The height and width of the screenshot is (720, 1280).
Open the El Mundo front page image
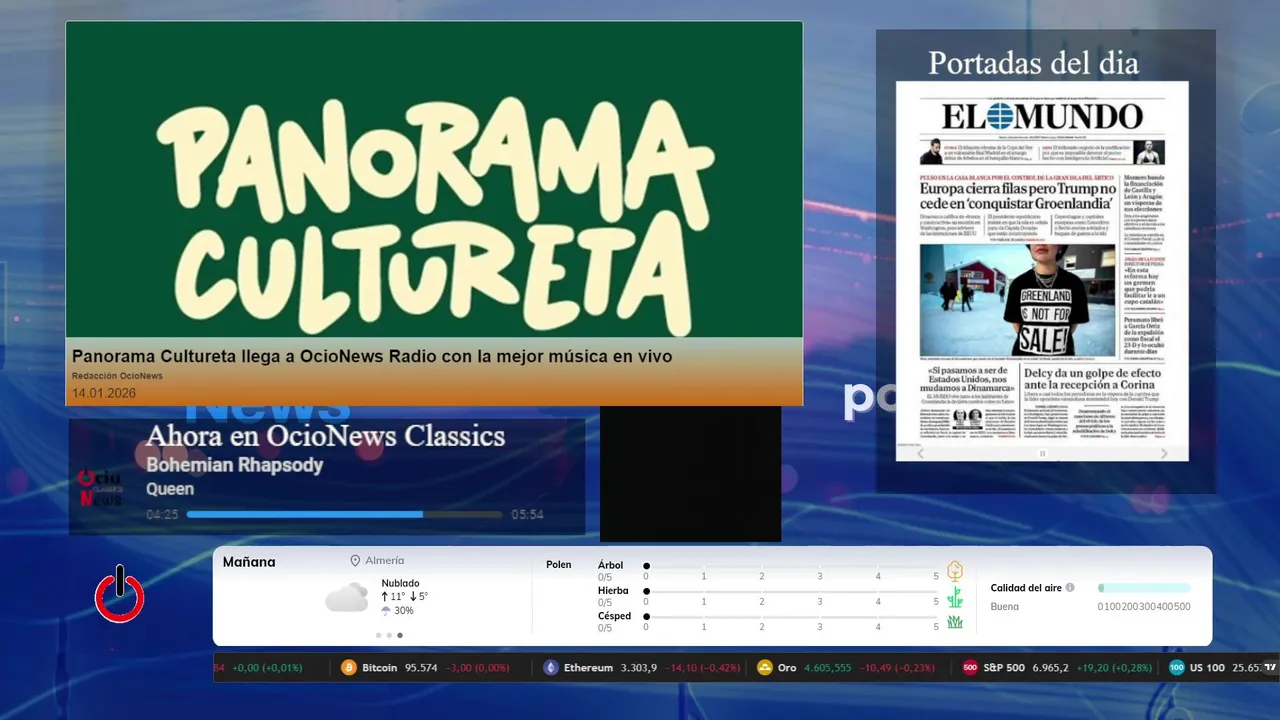[x=1042, y=271]
